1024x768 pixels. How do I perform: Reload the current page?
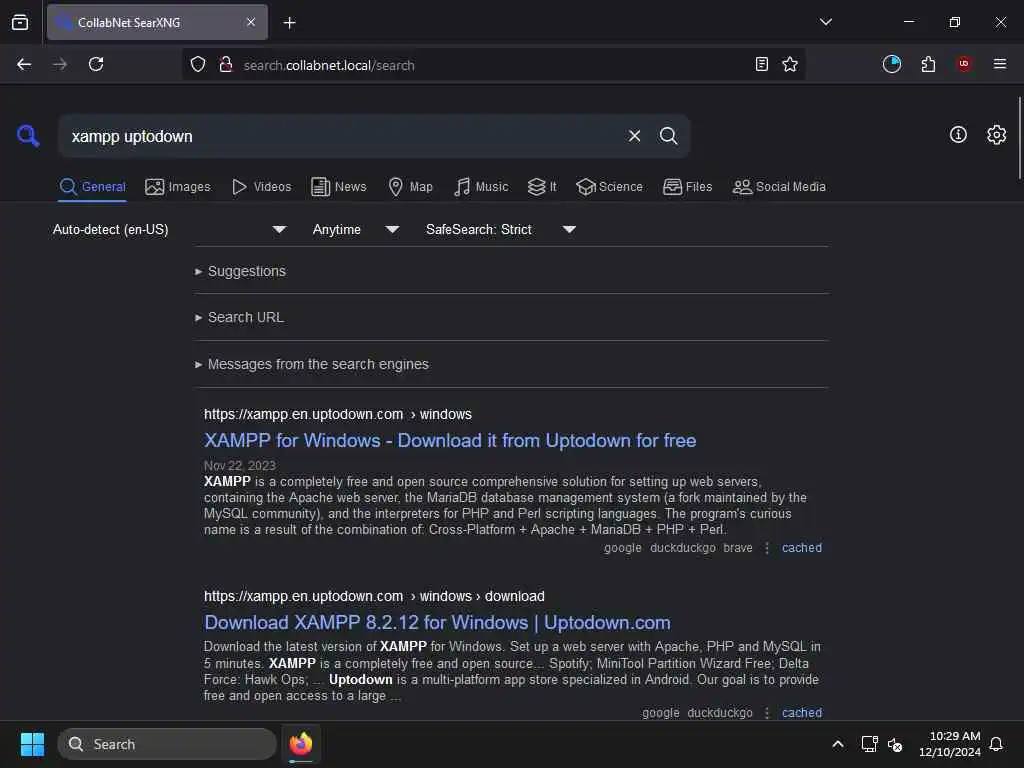point(96,65)
